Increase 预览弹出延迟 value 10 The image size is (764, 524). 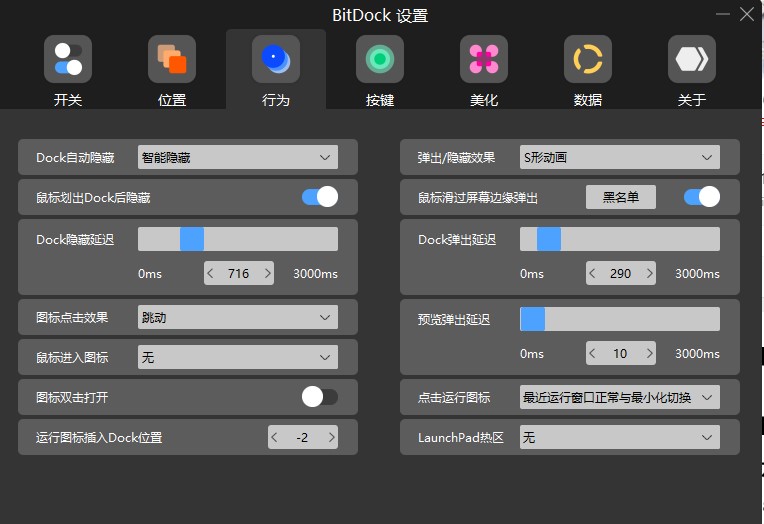pyautogui.click(x=649, y=353)
